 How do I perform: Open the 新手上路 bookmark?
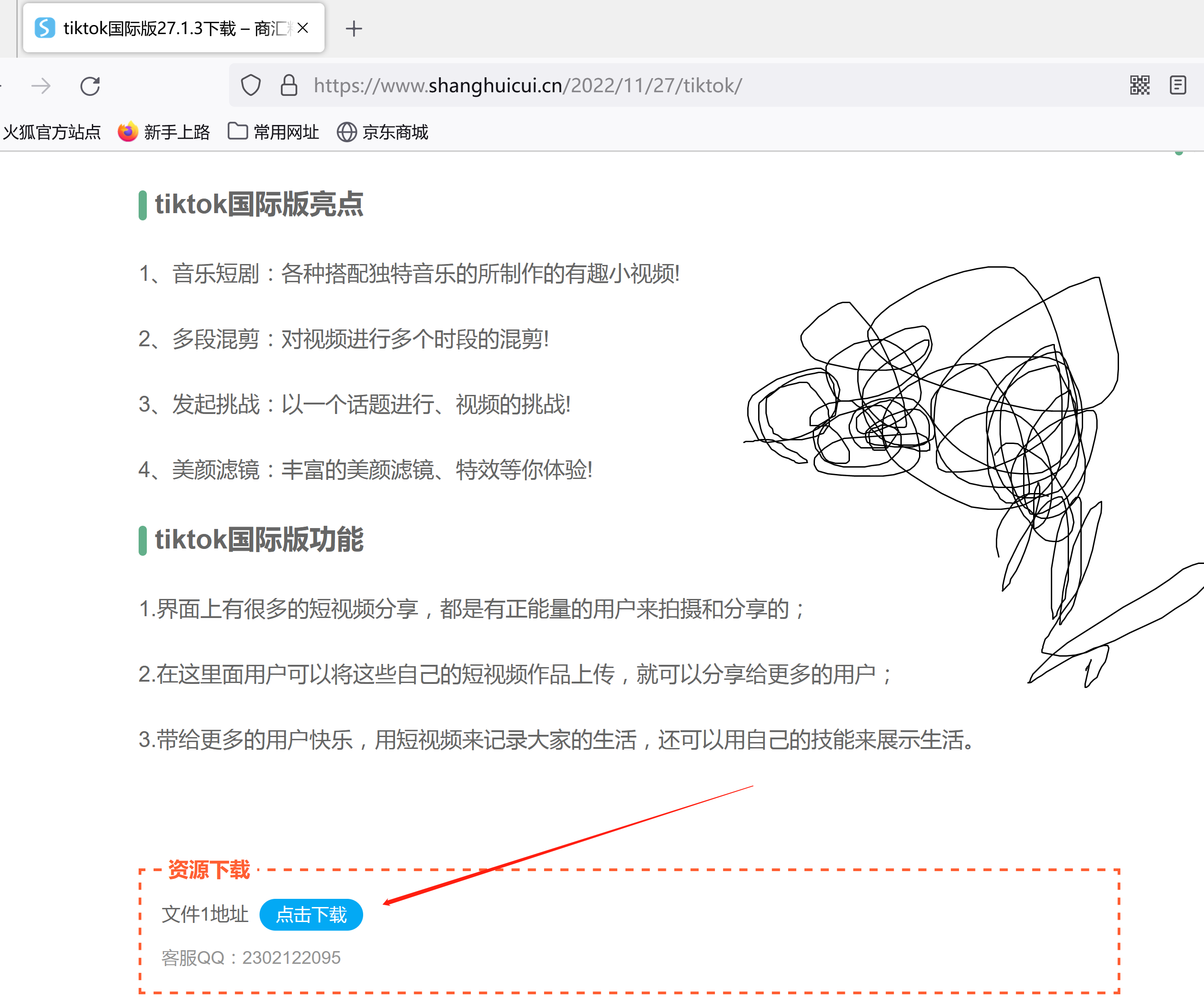(164, 132)
